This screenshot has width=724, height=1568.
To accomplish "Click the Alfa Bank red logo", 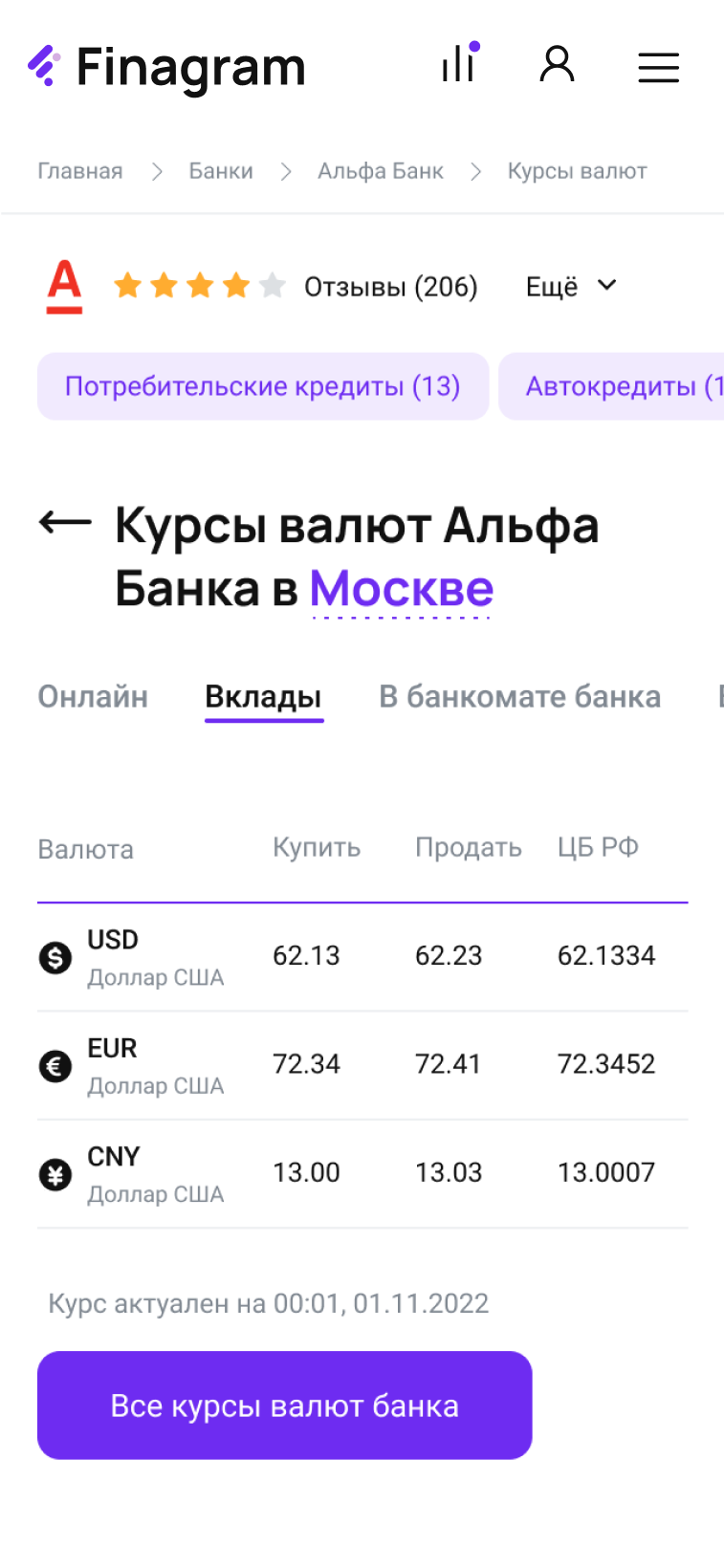I will [65, 286].
